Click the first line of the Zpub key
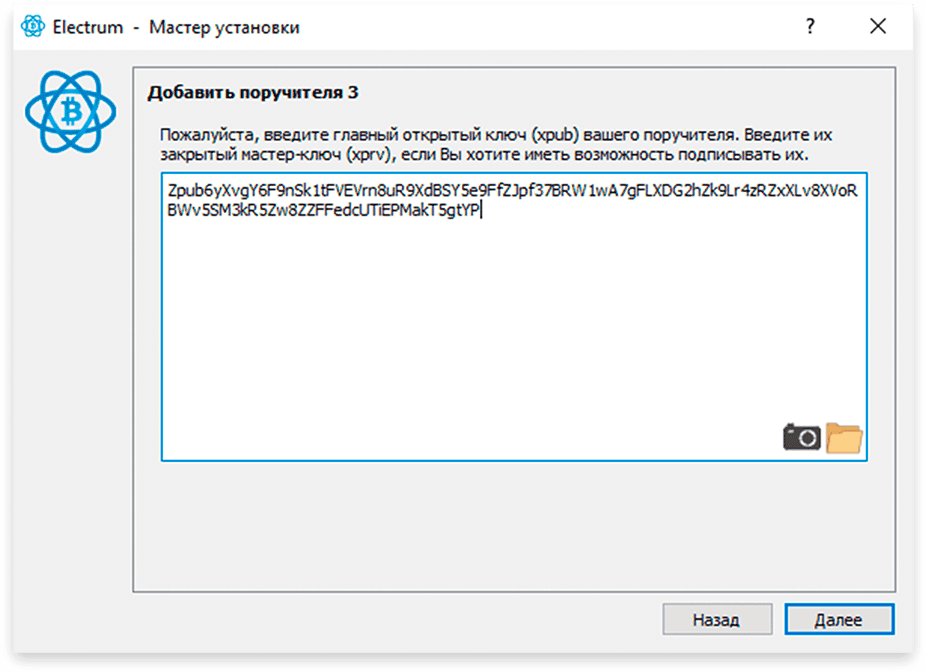The height and width of the screenshot is (672, 926). click(x=513, y=191)
